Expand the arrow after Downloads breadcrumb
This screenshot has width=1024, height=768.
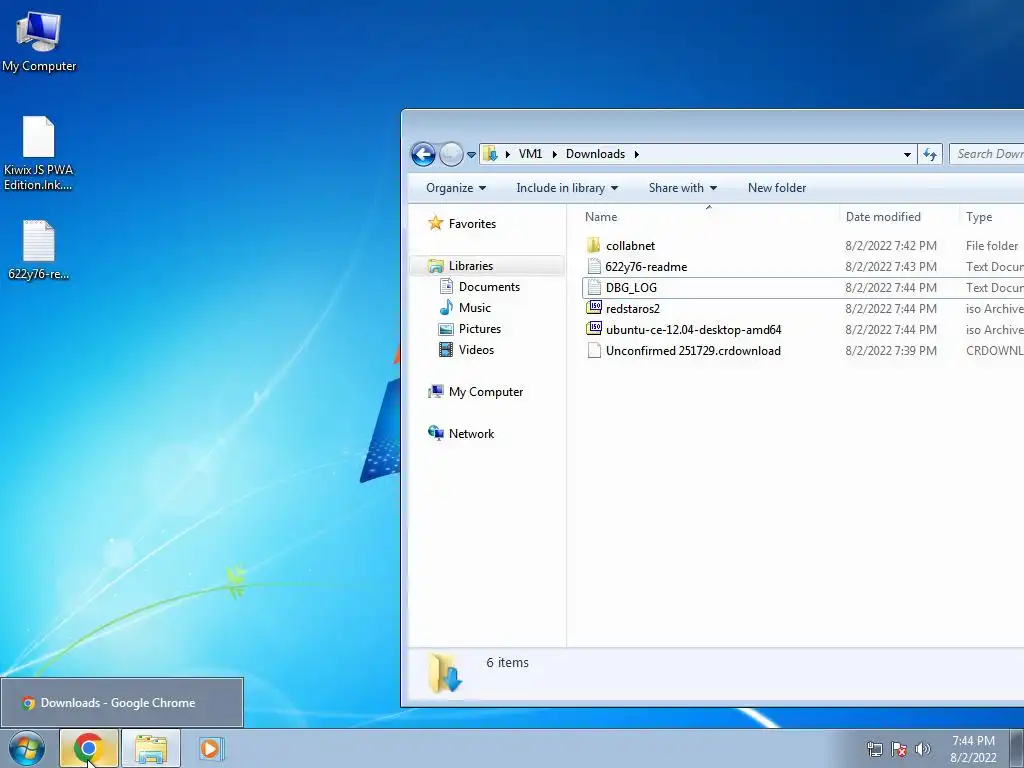tap(636, 154)
